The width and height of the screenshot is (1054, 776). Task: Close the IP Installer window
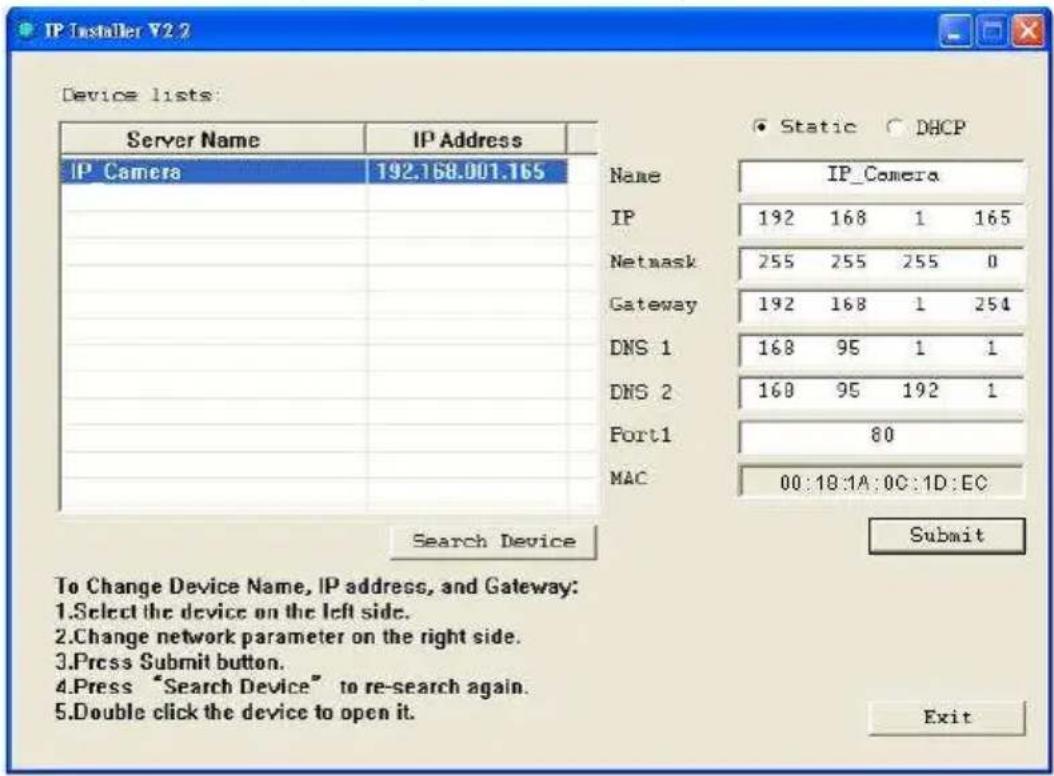point(1028,32)
